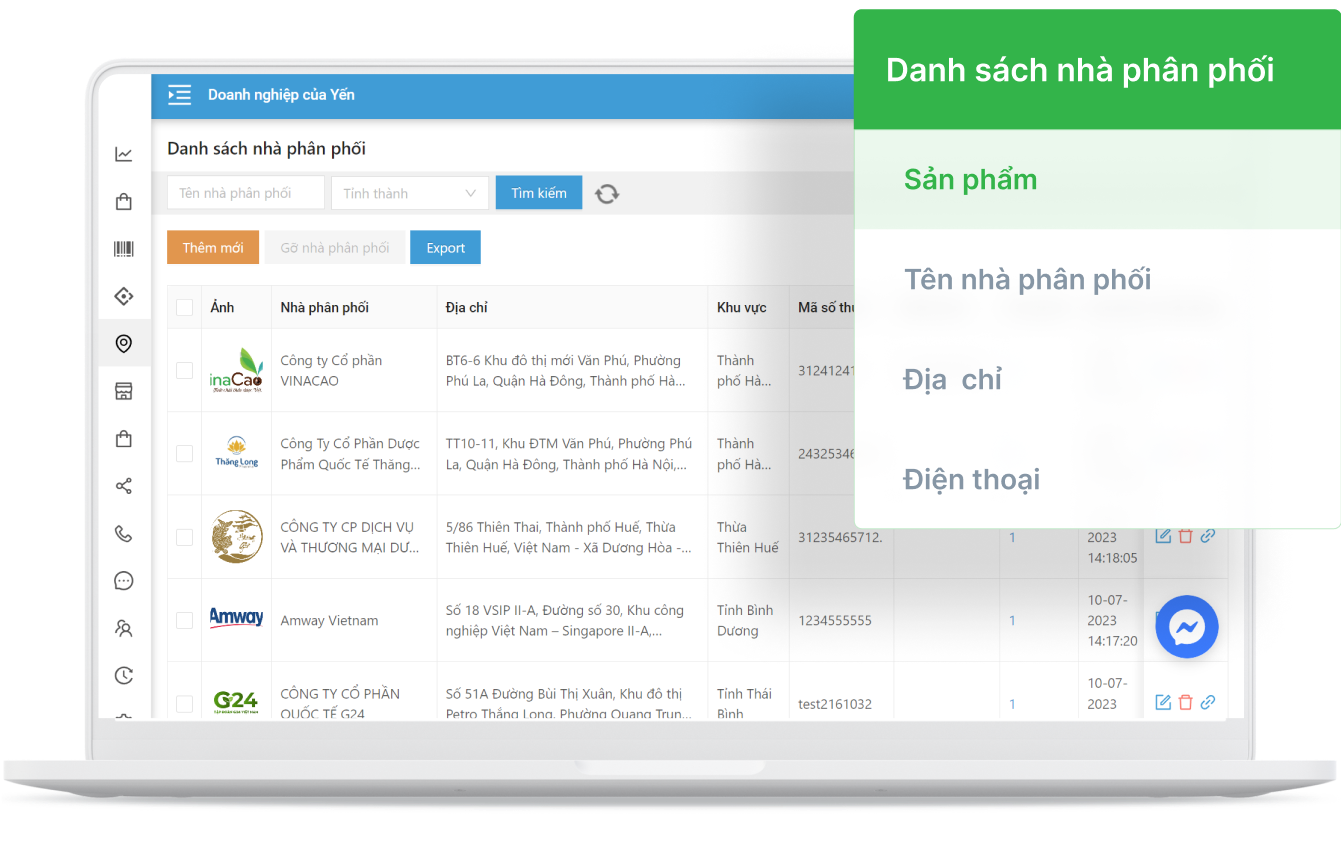Screen dimensions: 1341x860
Task: Click the link icon in the G24 row
Action: pyautogui.click(x=1208, y=702)
